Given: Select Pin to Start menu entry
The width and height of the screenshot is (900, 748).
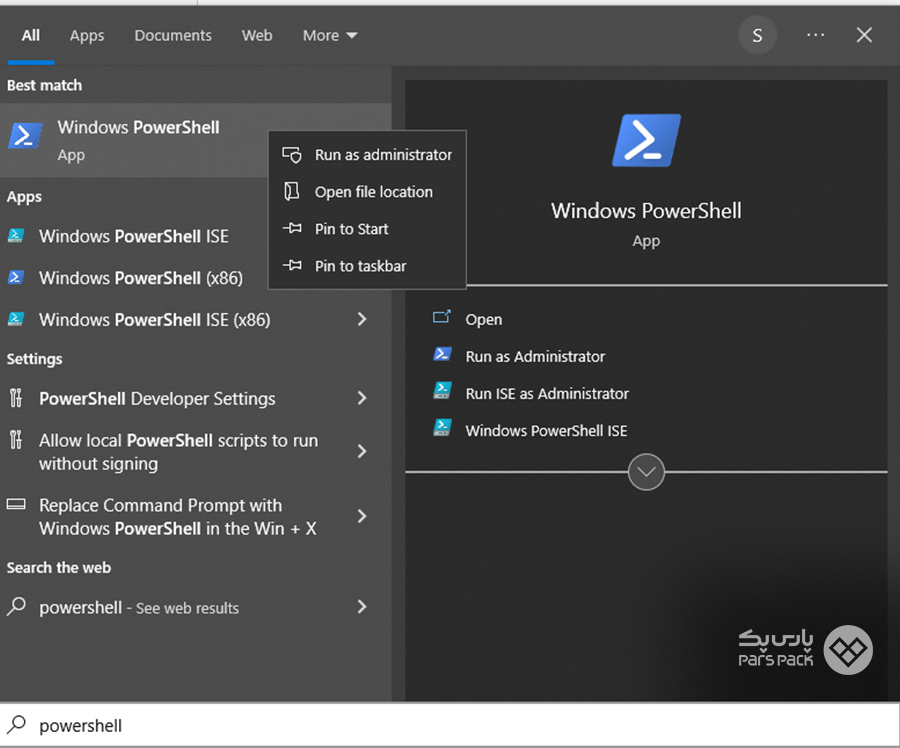Looking at the screenshot, I should 367,228.
